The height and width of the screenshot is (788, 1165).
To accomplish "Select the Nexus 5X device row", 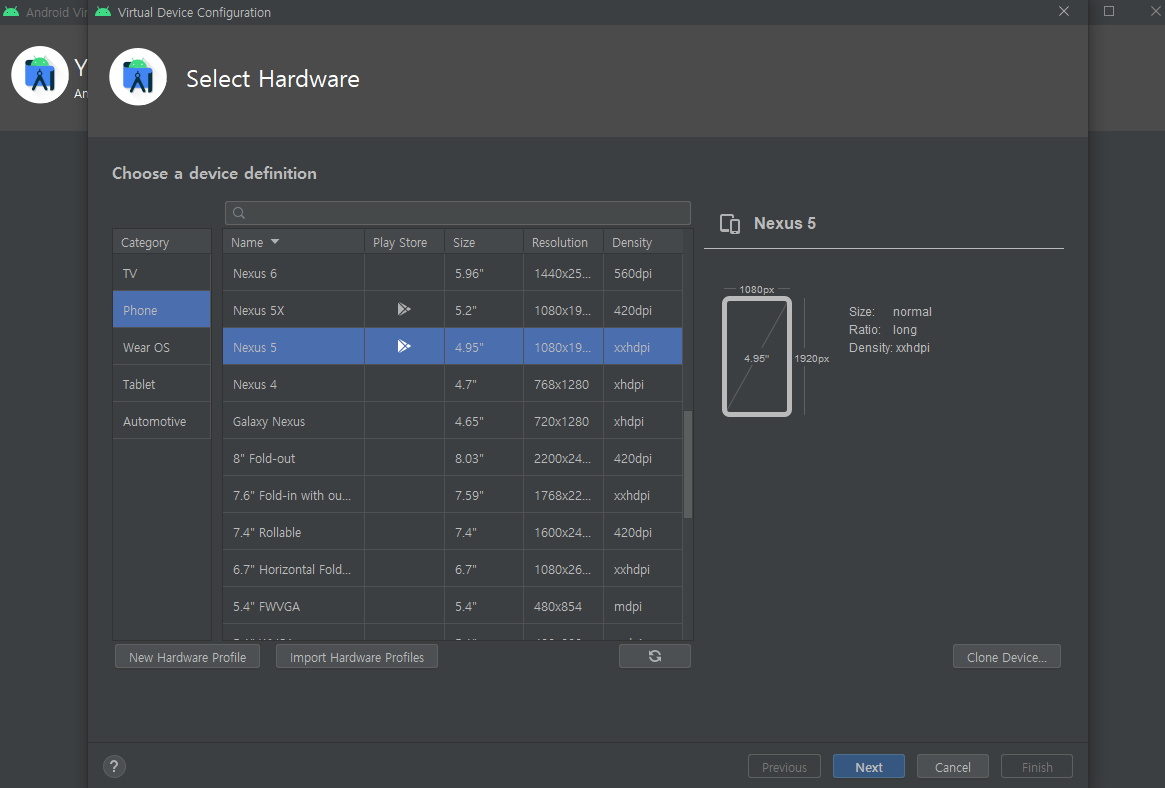I will point(452,310).
